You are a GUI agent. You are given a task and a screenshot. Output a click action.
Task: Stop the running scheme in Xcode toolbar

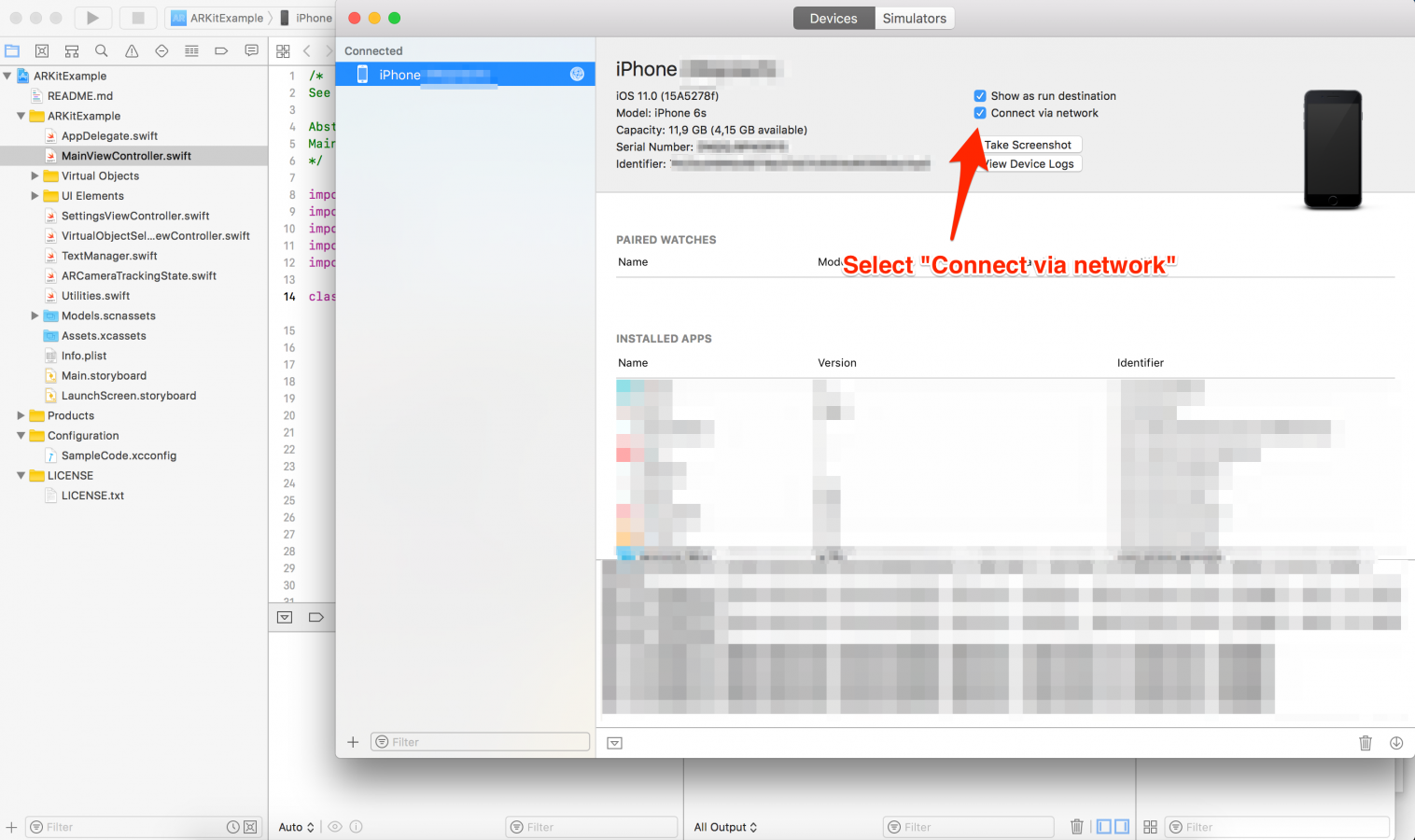point(138,18)
